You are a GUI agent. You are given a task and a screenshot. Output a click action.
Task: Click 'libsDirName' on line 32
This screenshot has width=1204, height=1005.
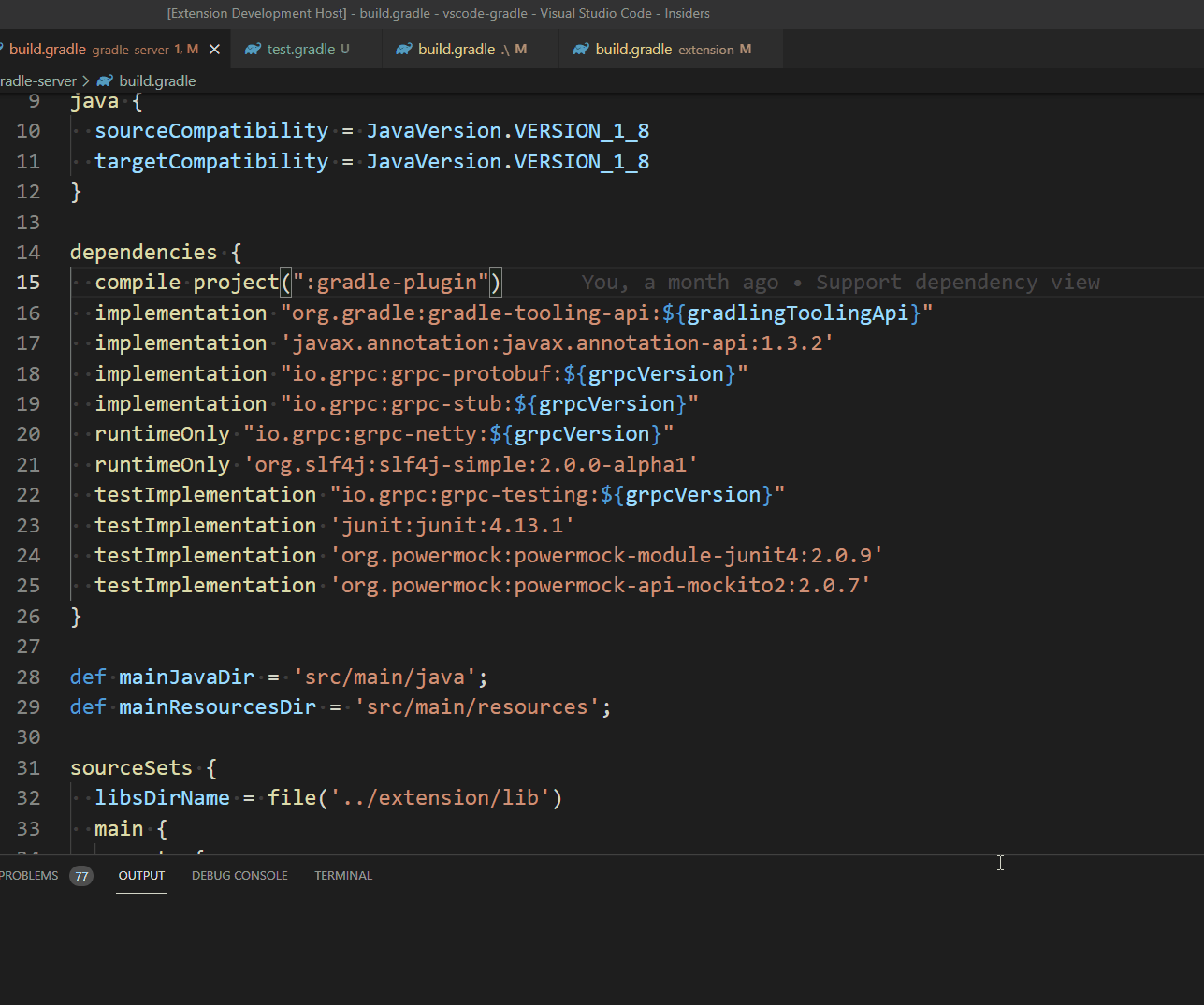[x=162, y=797]
